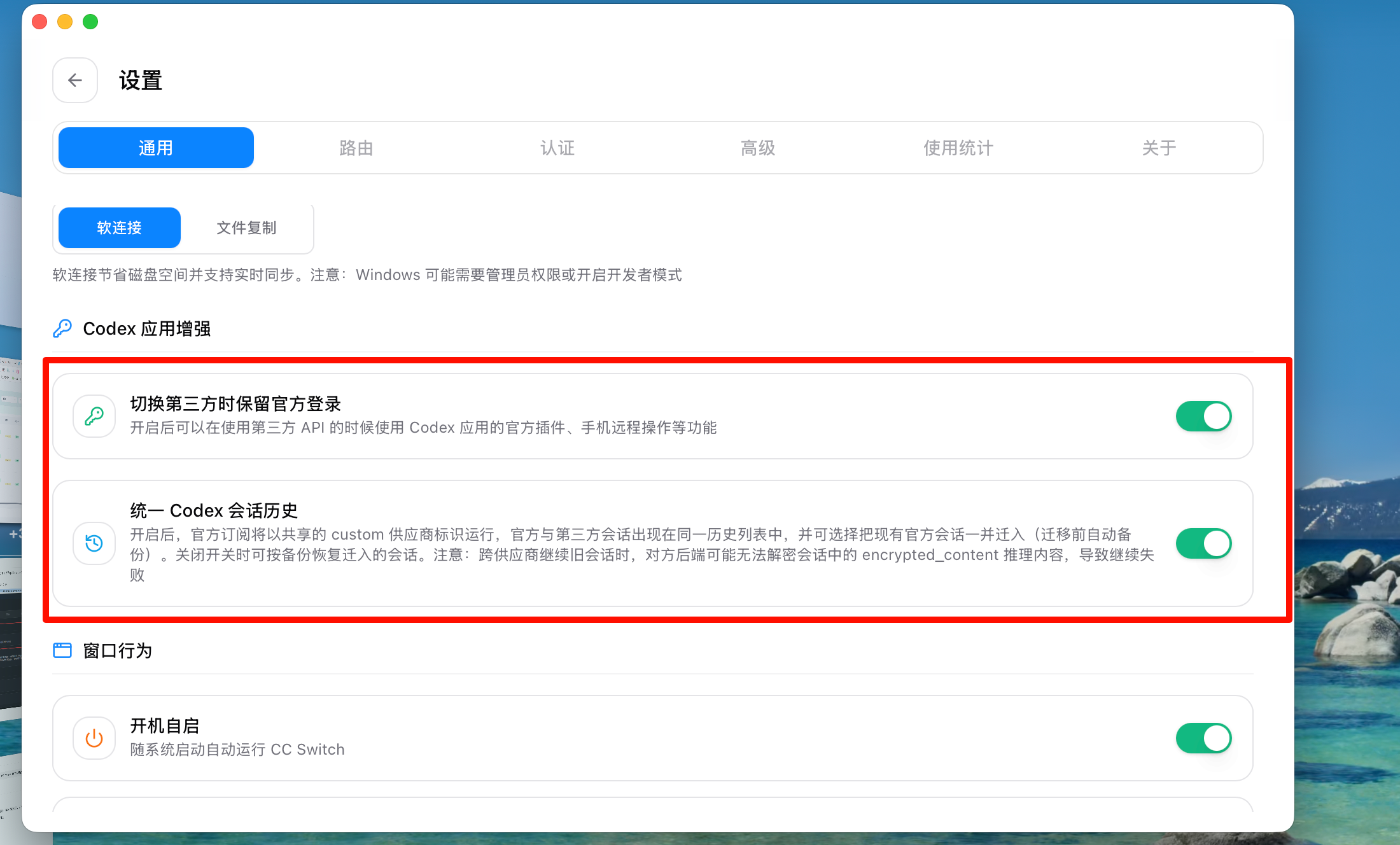
Task: Click history clock icon in 统一 Codex 会话历史 row
Action: tap(94, 543)
